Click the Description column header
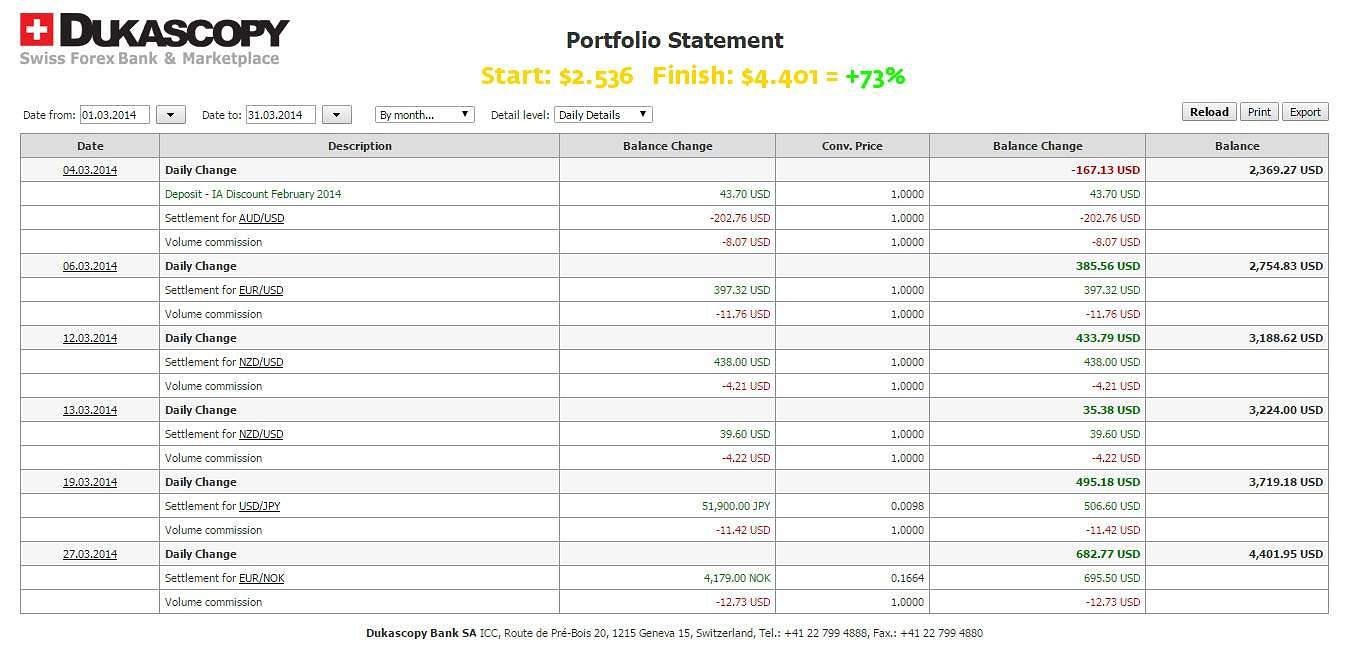The width and height of the screenshot is (1349, 657). (x=360, y=146)
